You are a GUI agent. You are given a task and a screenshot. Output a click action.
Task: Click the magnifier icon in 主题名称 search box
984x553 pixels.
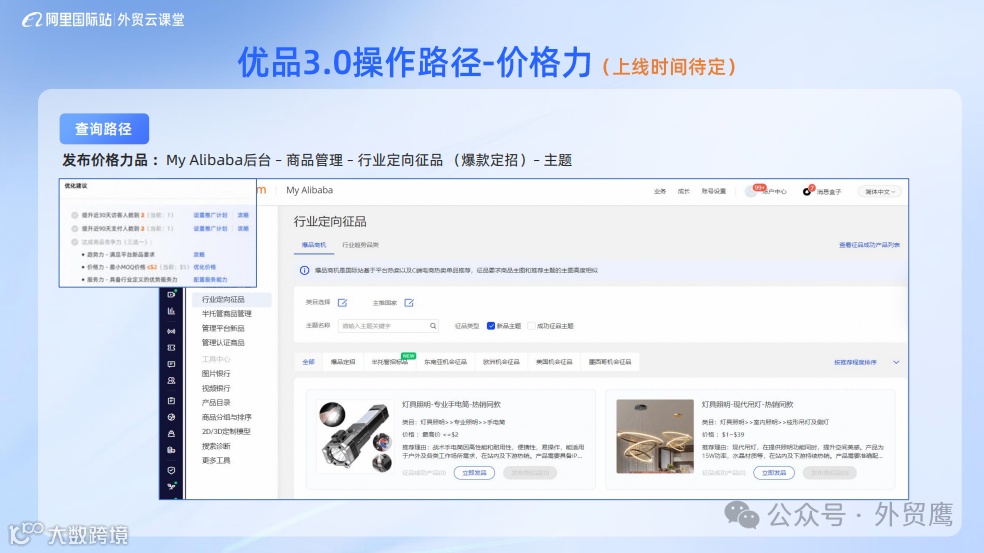click(x=433, y=326)
